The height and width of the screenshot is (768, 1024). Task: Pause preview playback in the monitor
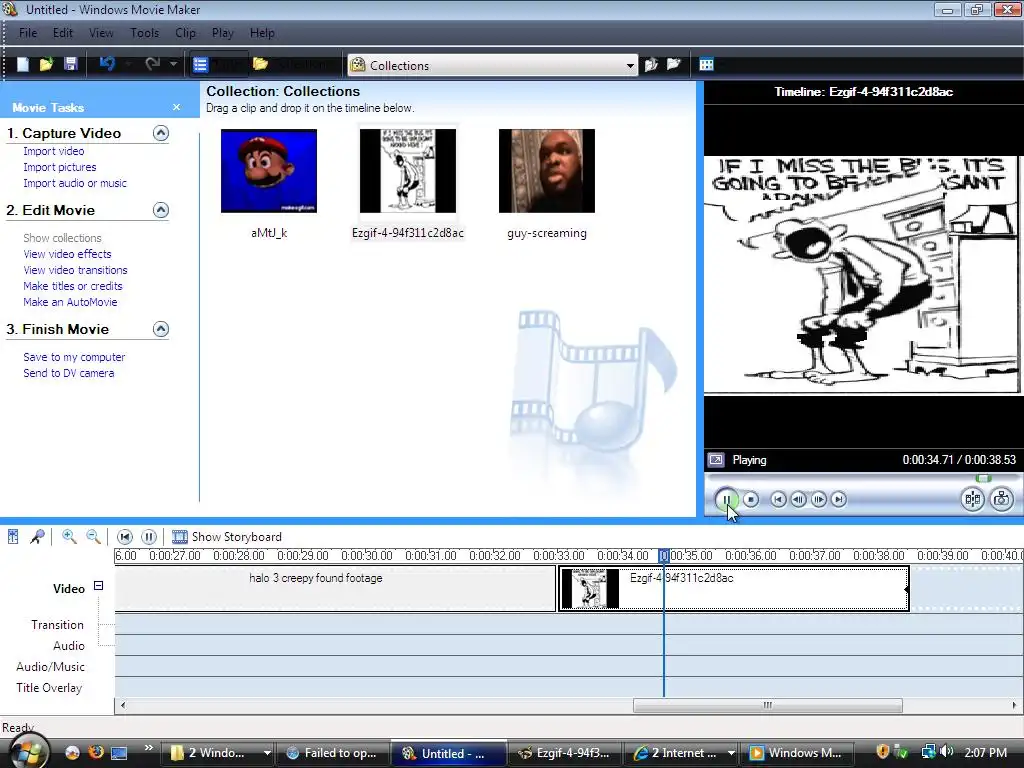726,500
